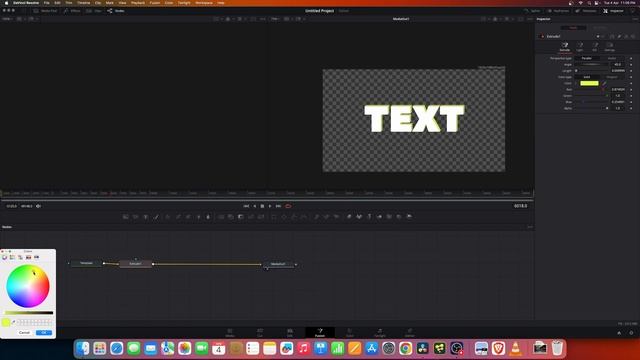Add a Paint node from toolbar
The image size is (640, 360).
click(156, 217)
